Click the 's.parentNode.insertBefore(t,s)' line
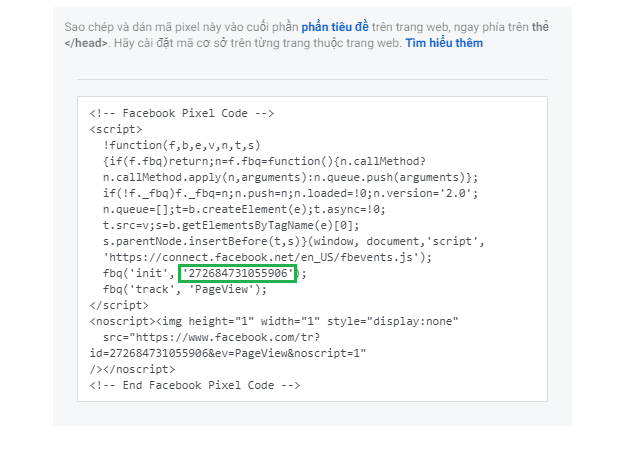620x460 pixels. point(293,241)
